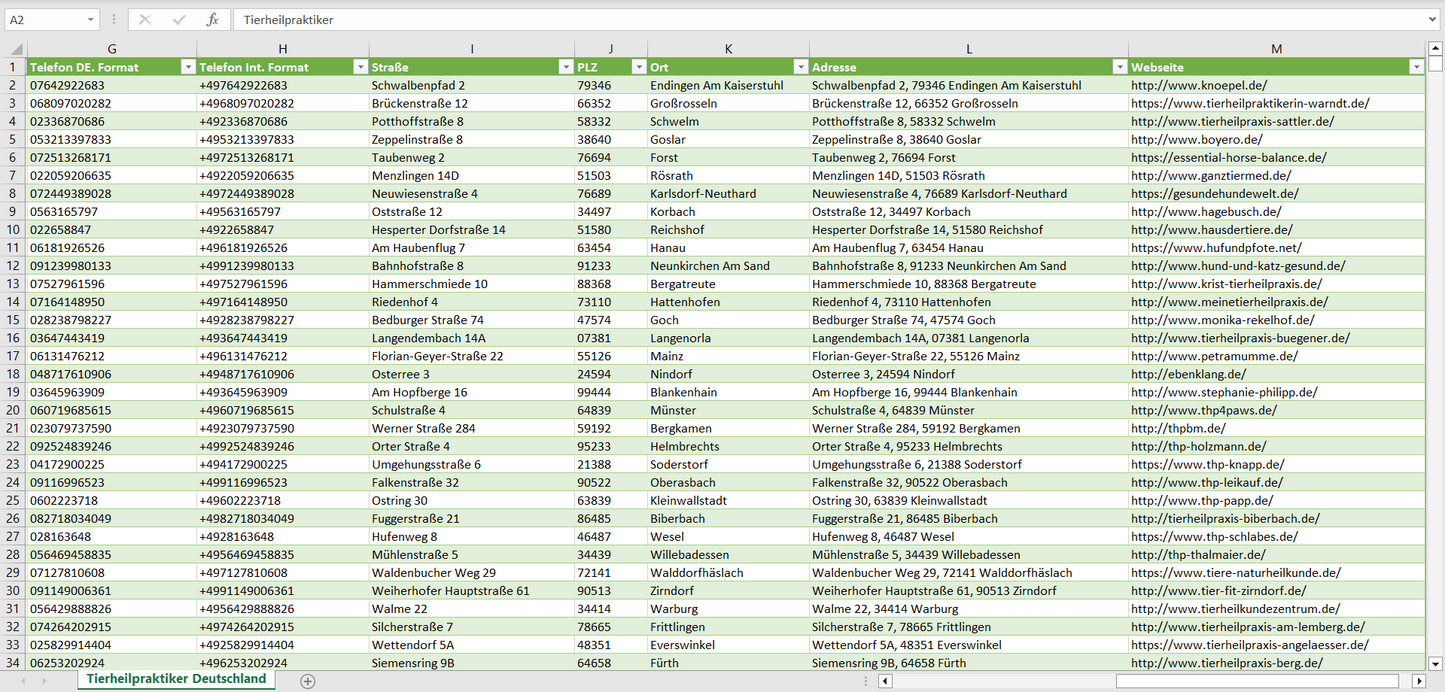Open the Ort column filter dropdown
Screen dimensions: 1445x692
coord(800,67)
